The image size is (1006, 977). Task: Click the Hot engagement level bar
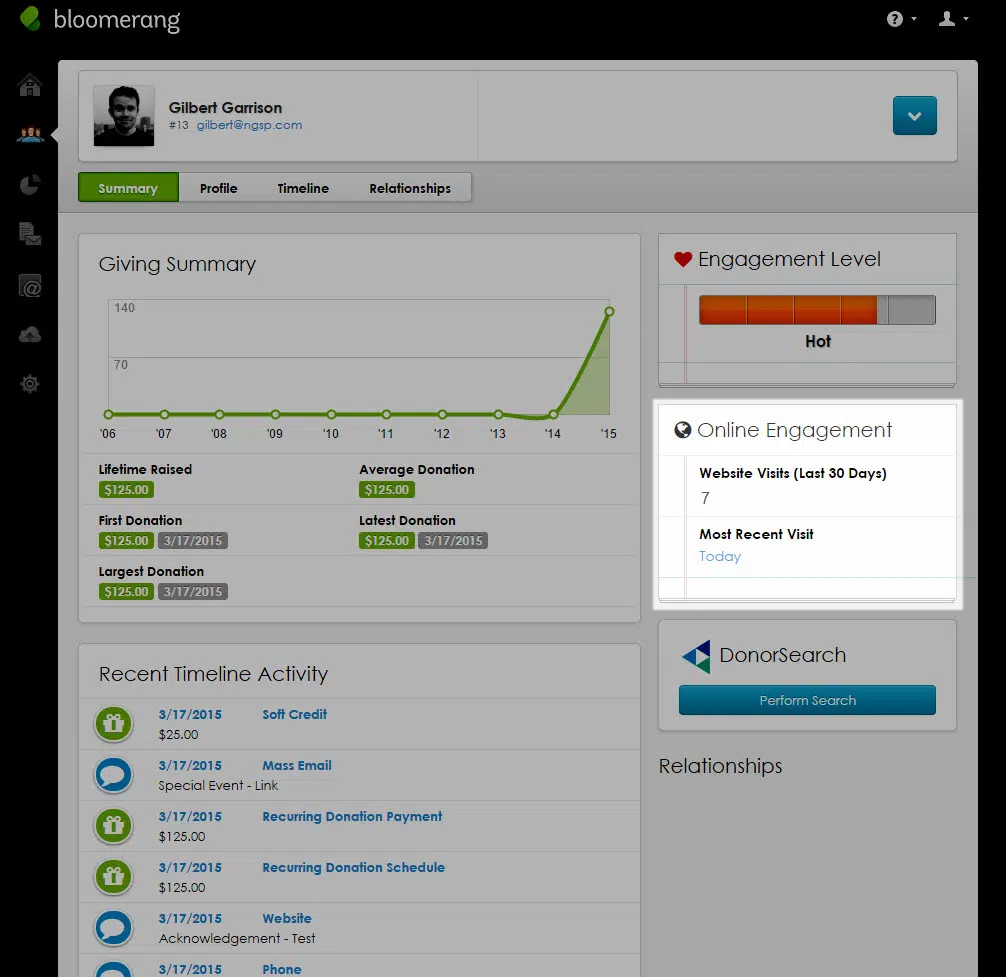point(816,310)
